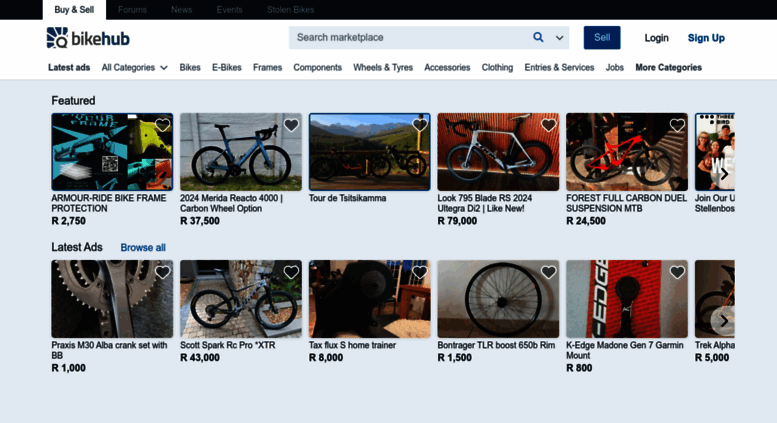Open 'Tax flux S home trainer' title
The image size is (777, 423).
[x=352, y=345]
